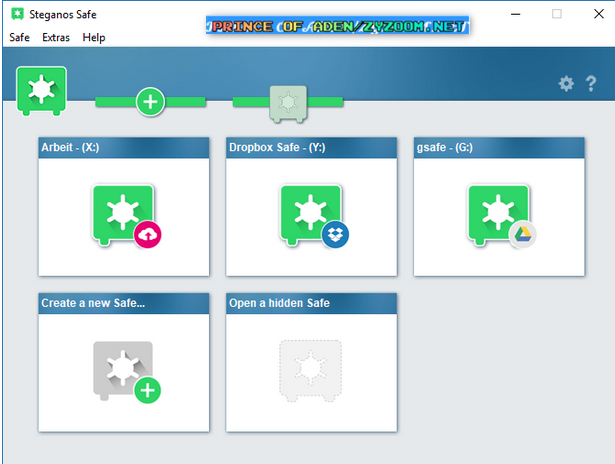
Task: Close the Steganos Safe window
Action: point(599,14)
